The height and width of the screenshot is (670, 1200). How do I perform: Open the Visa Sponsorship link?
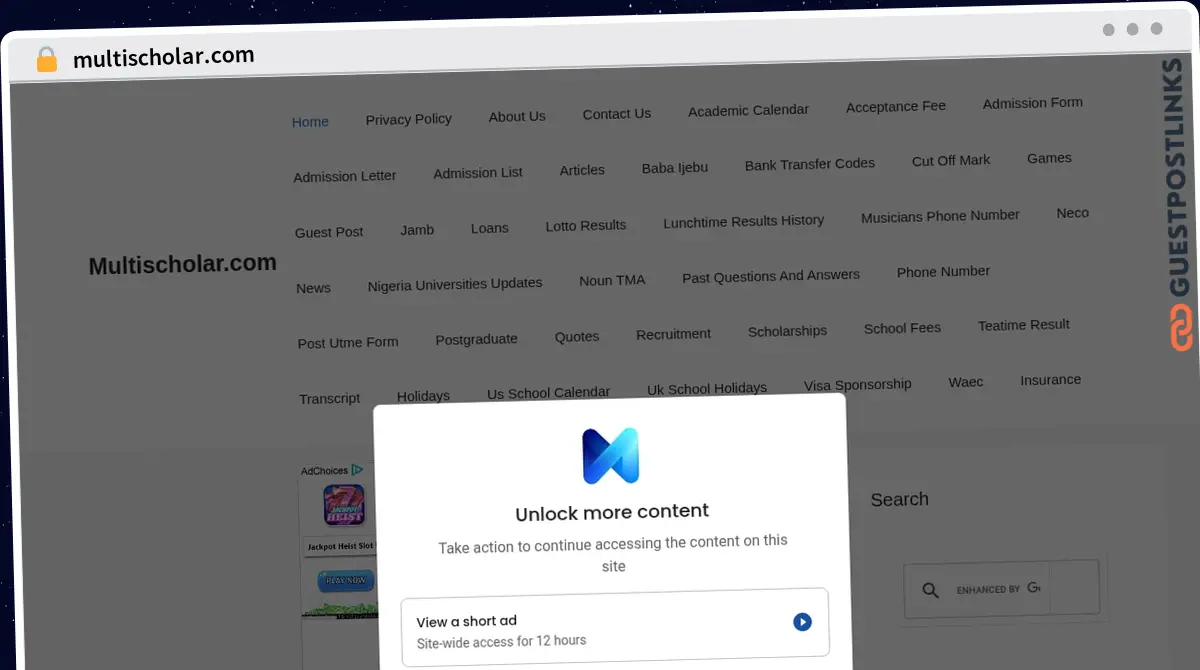(857, 385)
